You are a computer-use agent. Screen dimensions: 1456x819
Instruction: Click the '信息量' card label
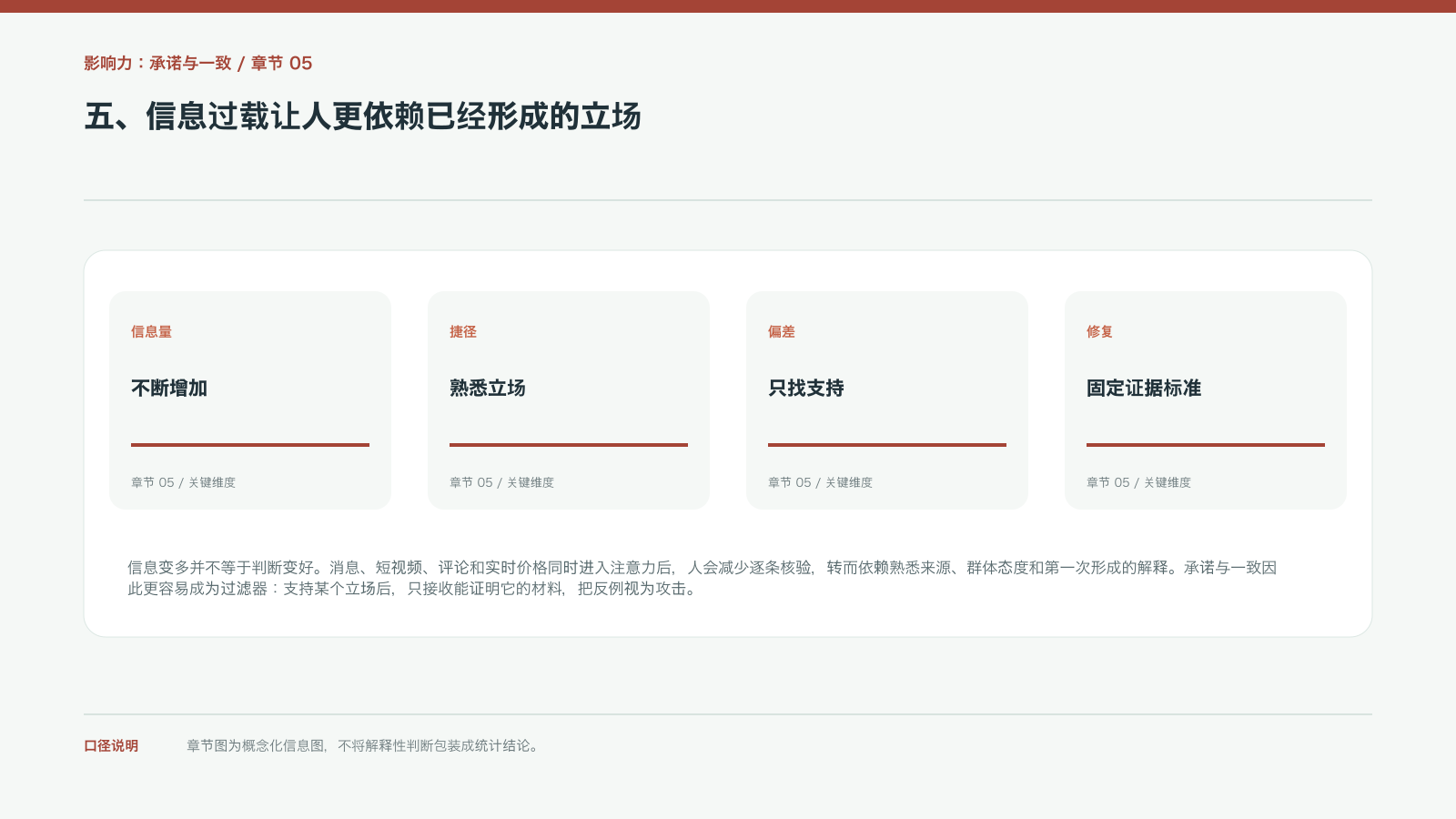point(151,332)
